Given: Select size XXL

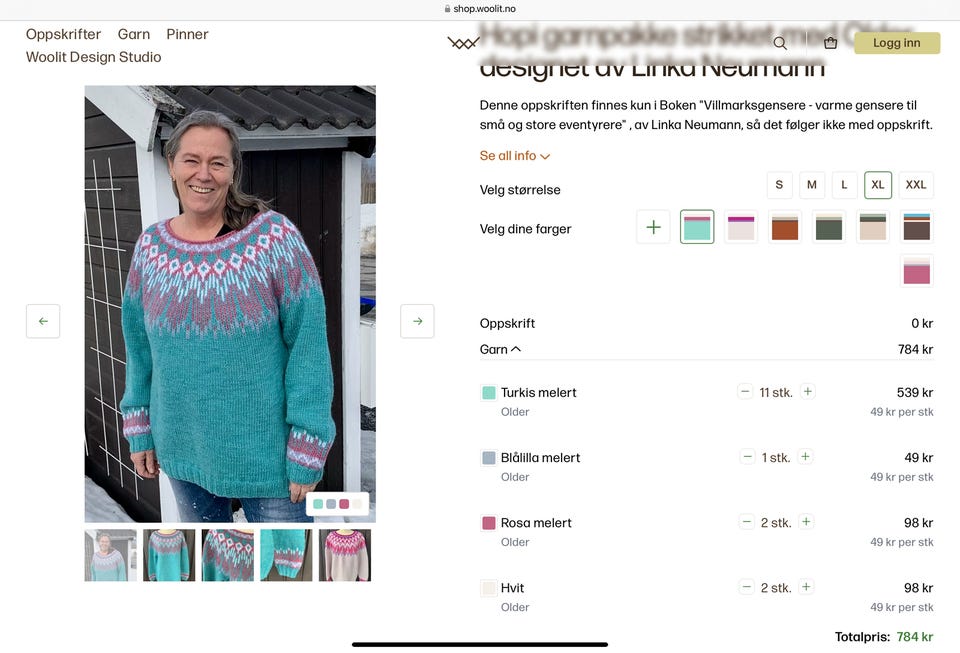Looking at the screenshot, I should tap(916, 185).
